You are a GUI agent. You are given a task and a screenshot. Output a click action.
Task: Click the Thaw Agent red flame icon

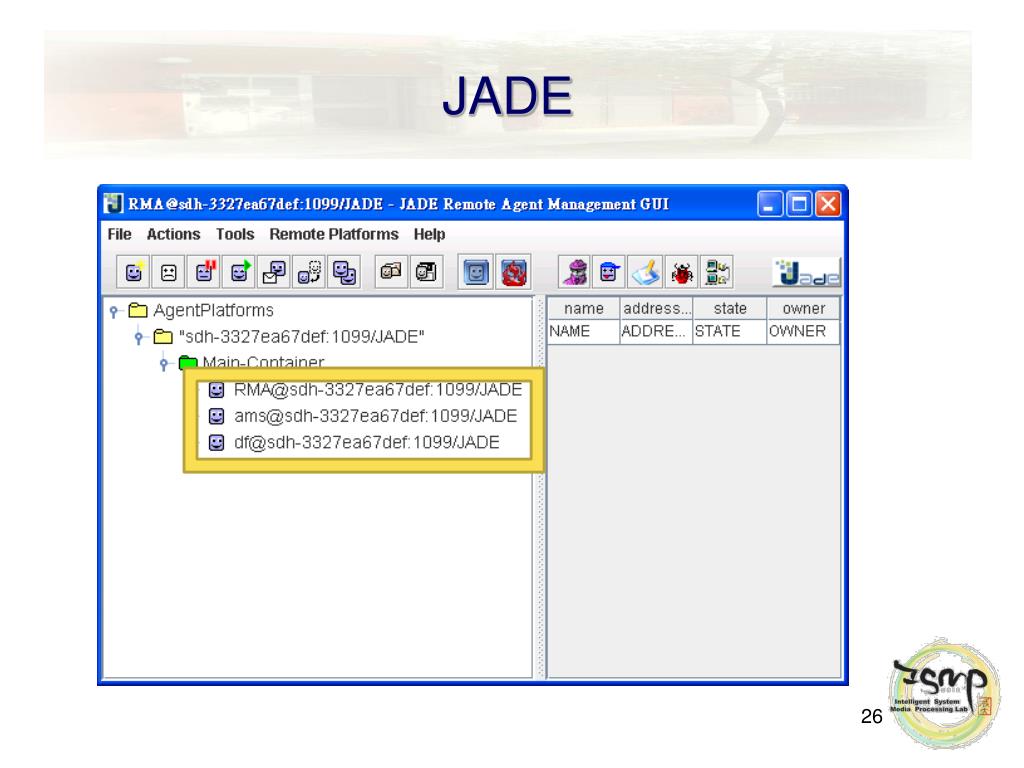point(514,272)
